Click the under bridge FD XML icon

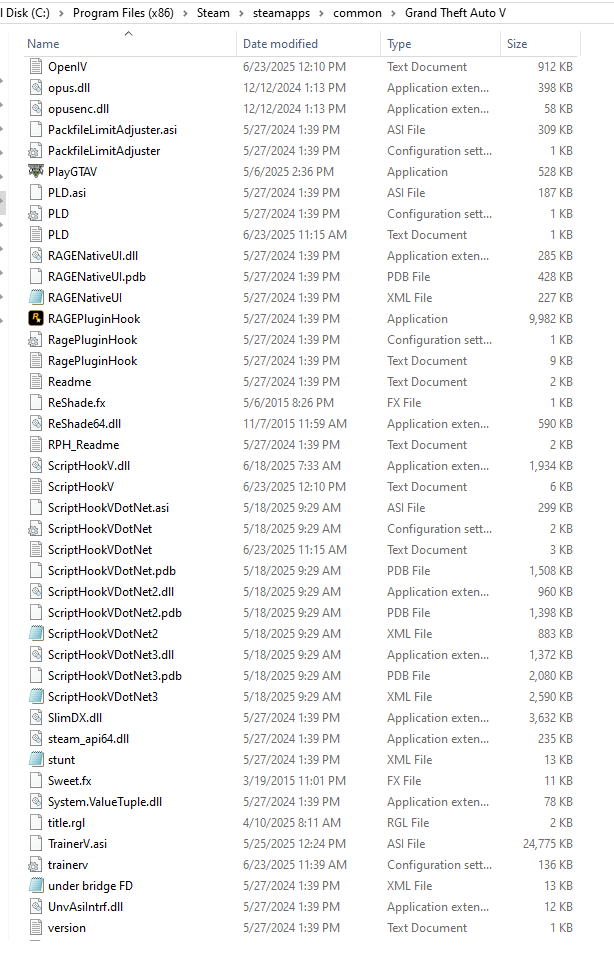36,886
